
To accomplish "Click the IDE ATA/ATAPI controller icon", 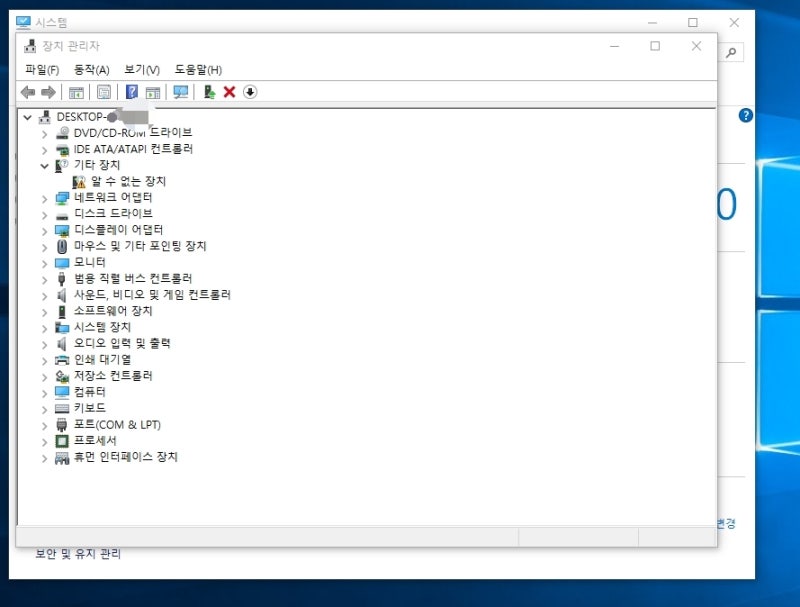I will (62, 149).
